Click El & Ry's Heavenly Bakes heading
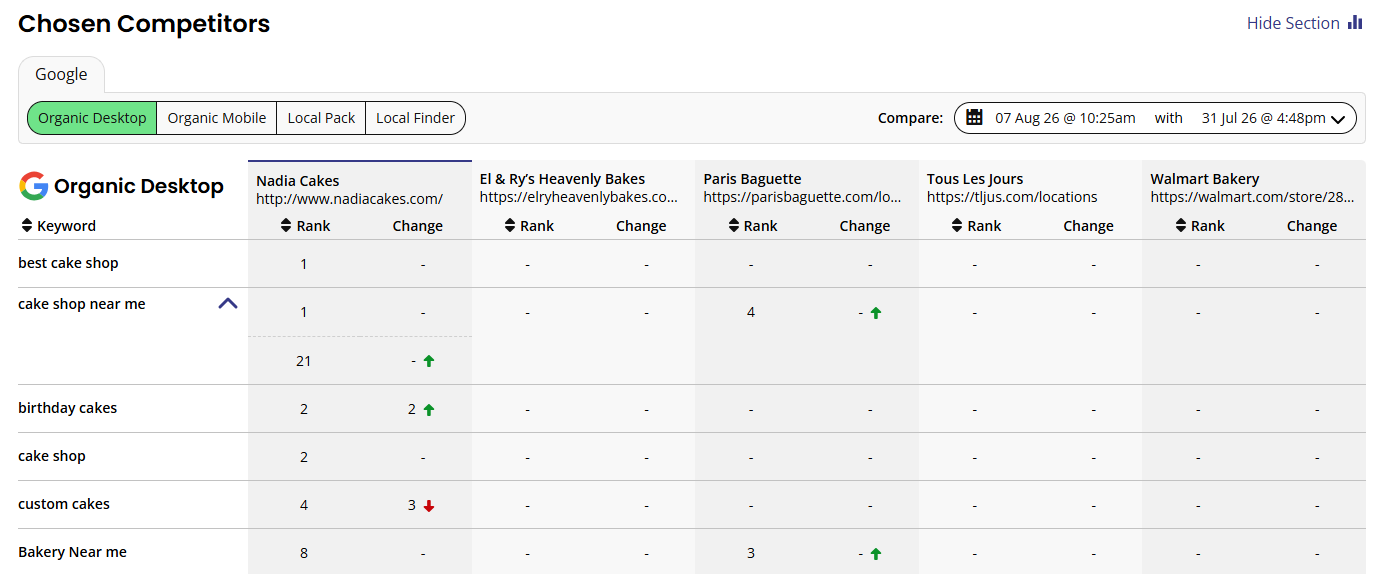 point(562,179)
